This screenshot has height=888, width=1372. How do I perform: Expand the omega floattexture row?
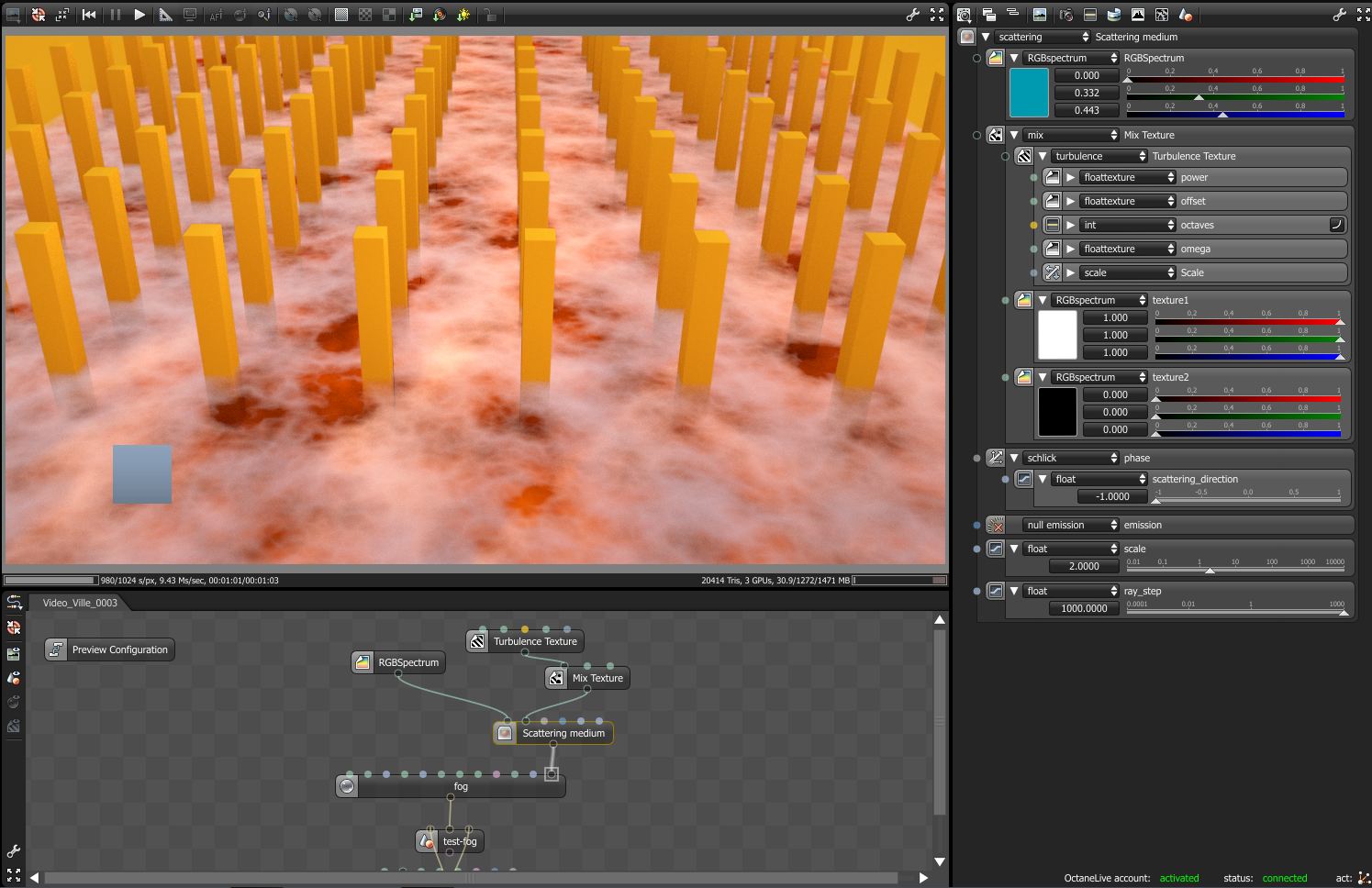(1071, 249)
